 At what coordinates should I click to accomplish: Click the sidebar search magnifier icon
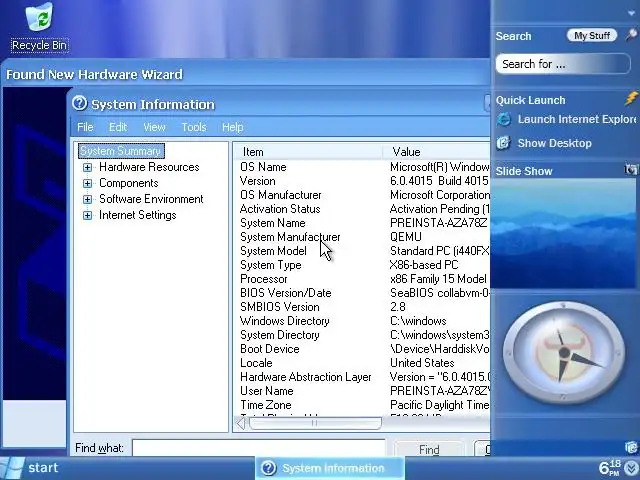(631, 35)
